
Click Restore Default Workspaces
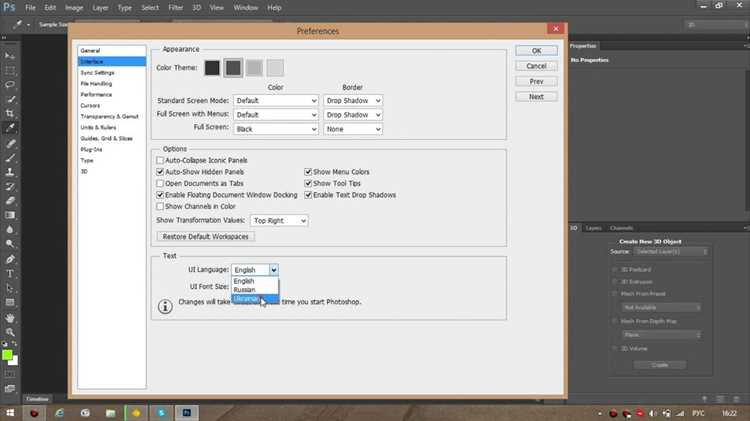click(x=205, y=236)
